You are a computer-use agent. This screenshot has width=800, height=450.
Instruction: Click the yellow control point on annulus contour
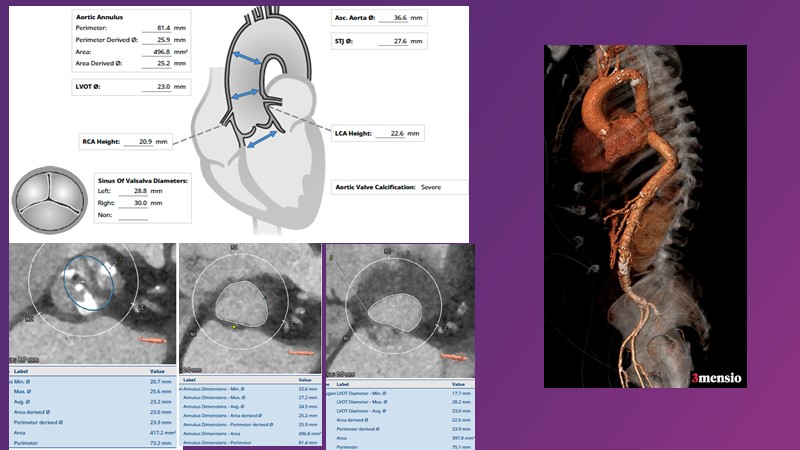click(x=234, y=326)
